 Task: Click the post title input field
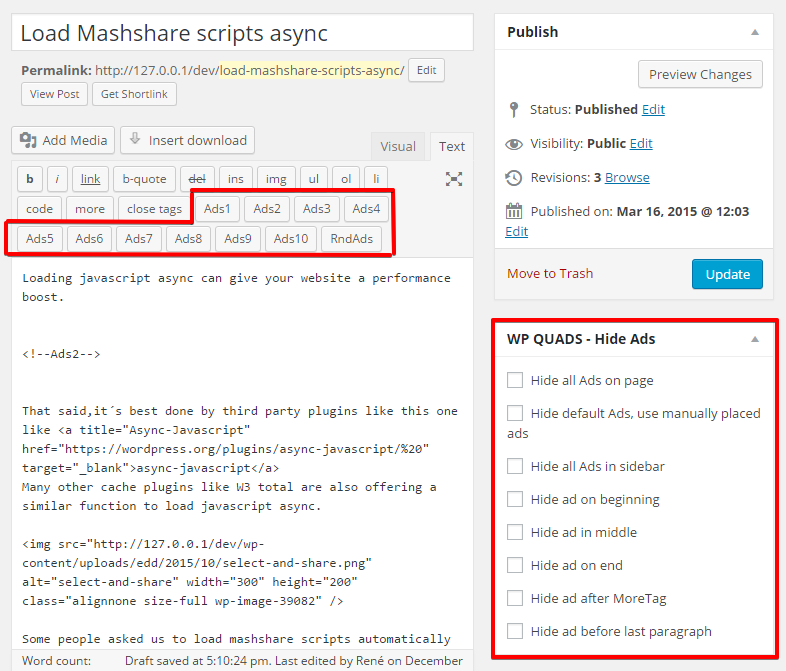(x=242, y=33)
